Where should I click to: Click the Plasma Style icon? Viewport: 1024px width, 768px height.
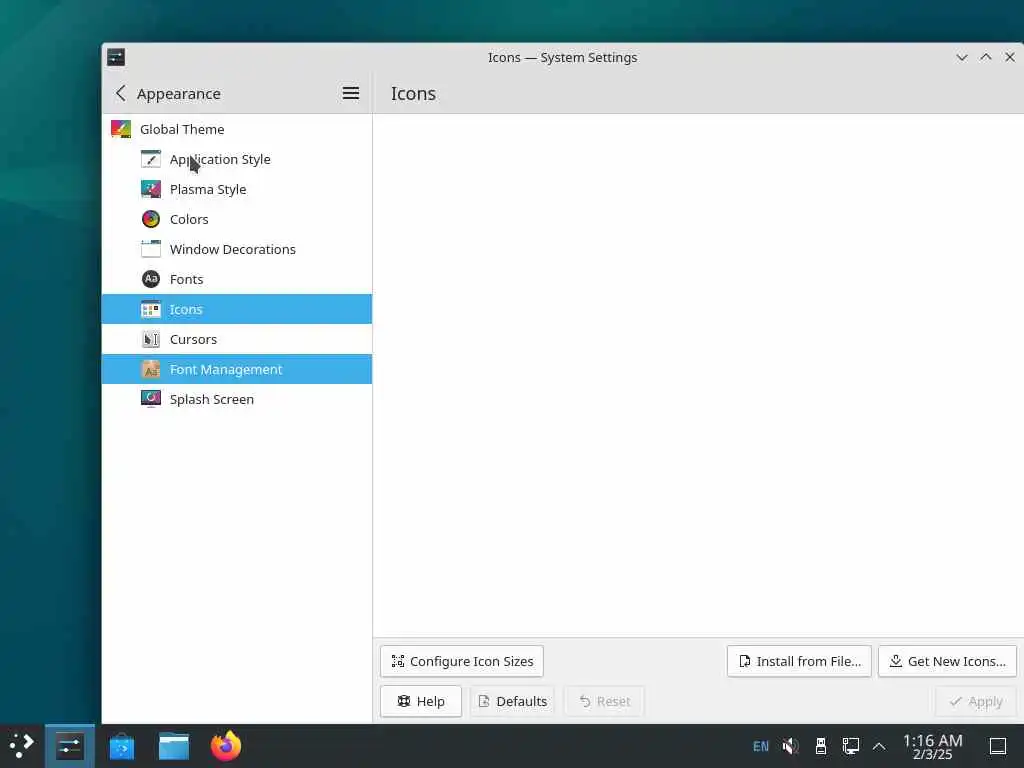151,189
